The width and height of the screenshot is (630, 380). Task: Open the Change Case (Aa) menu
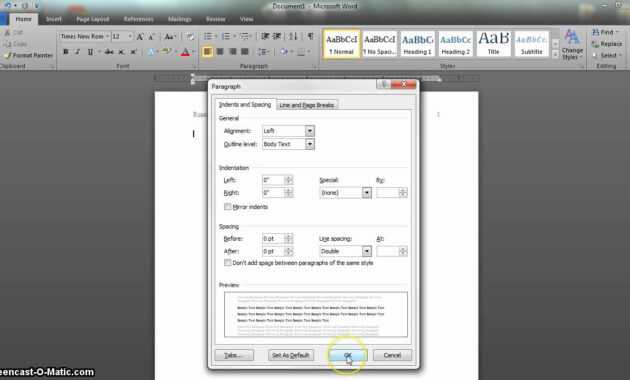tap(170, 37)
